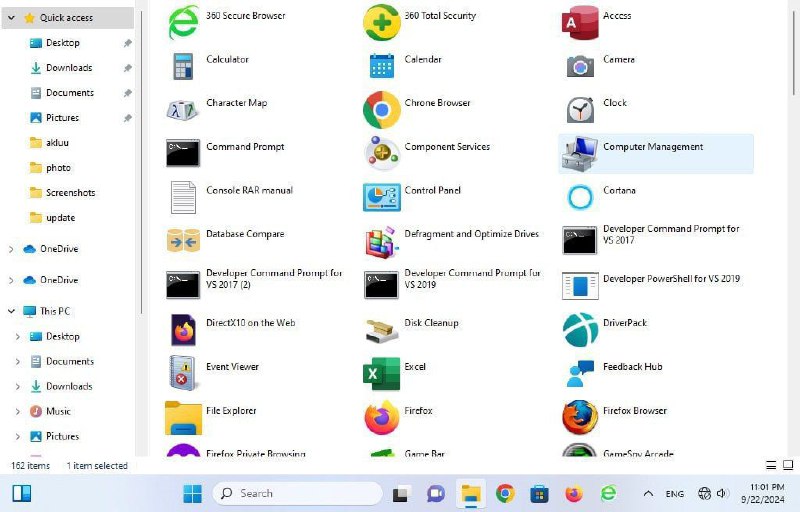Collapse the This PC tree node
Viewport: 800px width, 512px height.
pos(11,311)
